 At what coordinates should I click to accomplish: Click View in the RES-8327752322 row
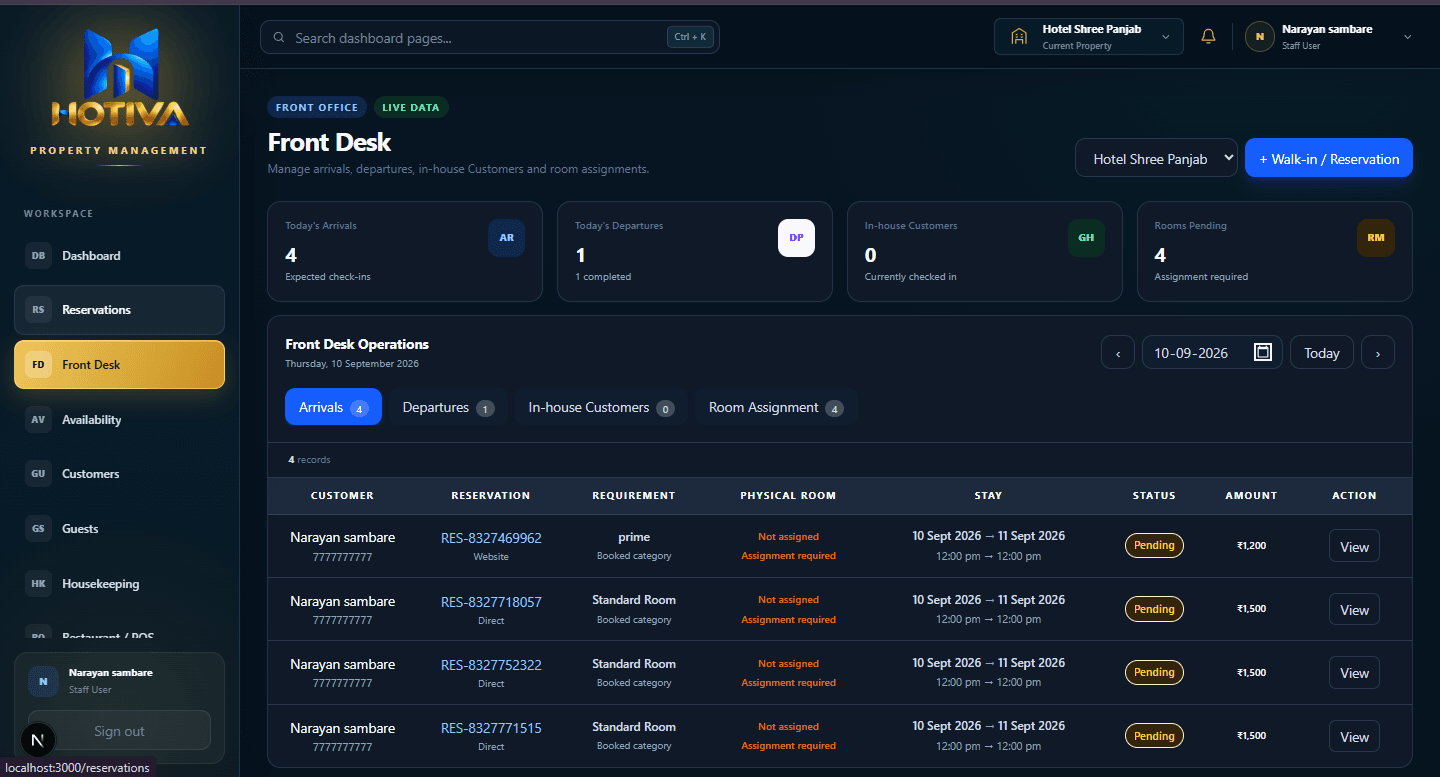click(1354, 673)
